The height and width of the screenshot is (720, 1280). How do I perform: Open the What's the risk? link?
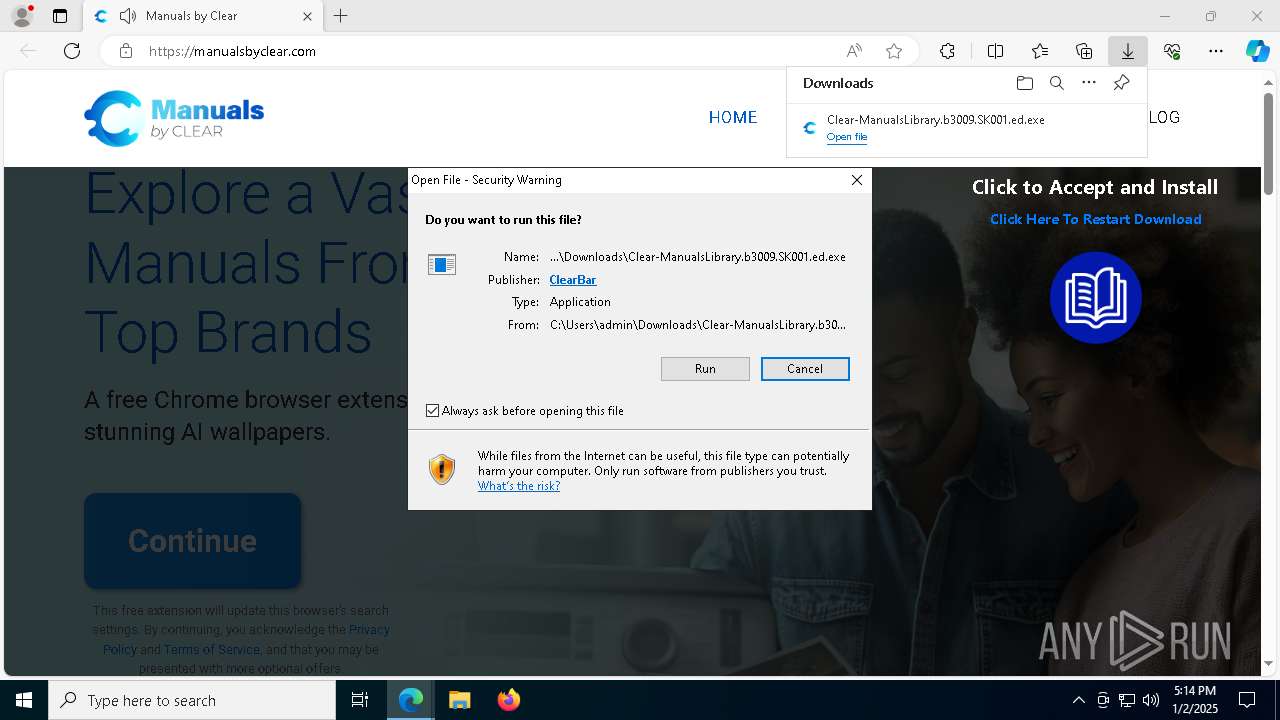(x=519, y=486)
